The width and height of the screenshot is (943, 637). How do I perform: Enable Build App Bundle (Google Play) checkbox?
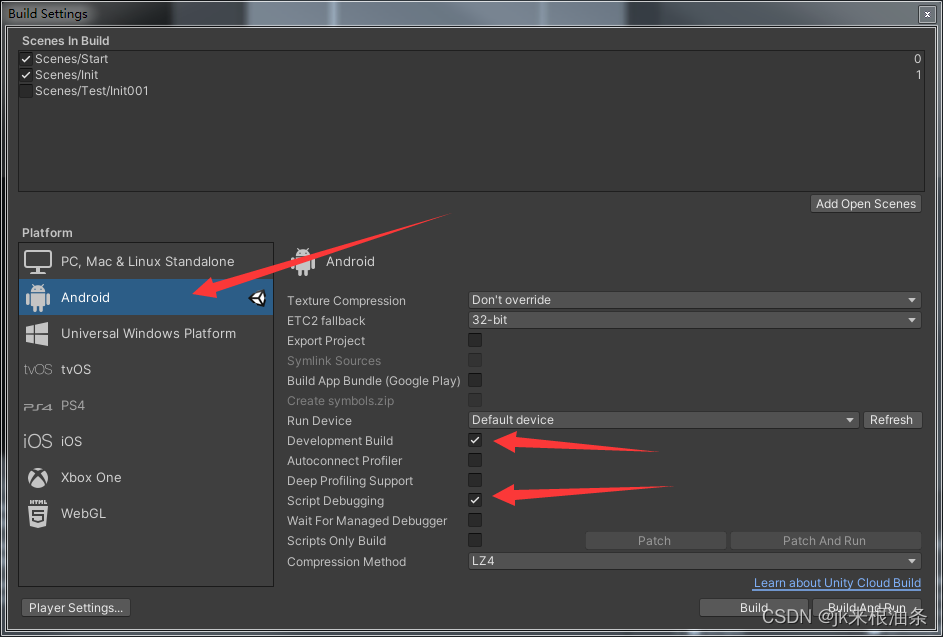(475, 380)
